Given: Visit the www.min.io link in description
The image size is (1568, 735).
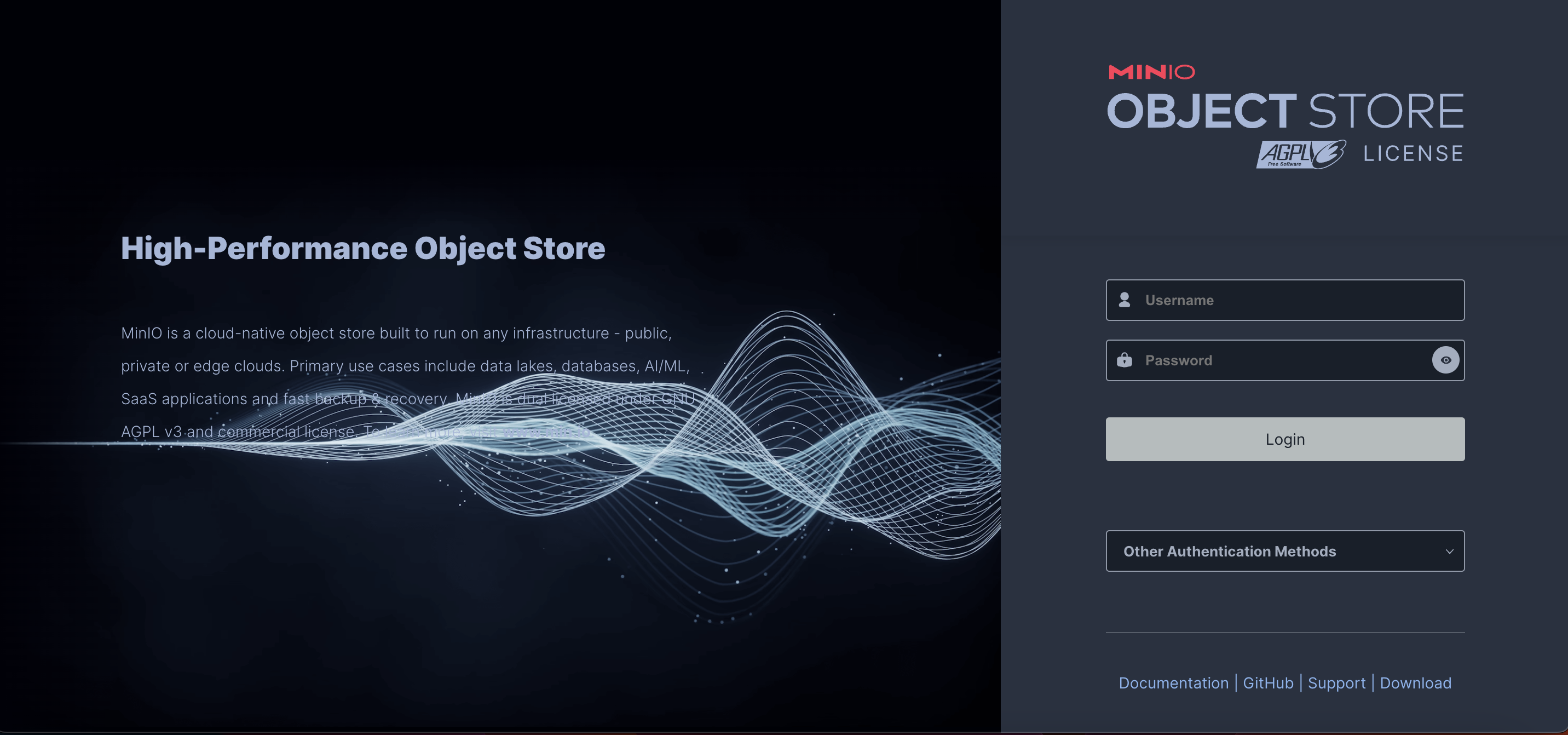Looking at the screenshot, I should tap(546, 432).
